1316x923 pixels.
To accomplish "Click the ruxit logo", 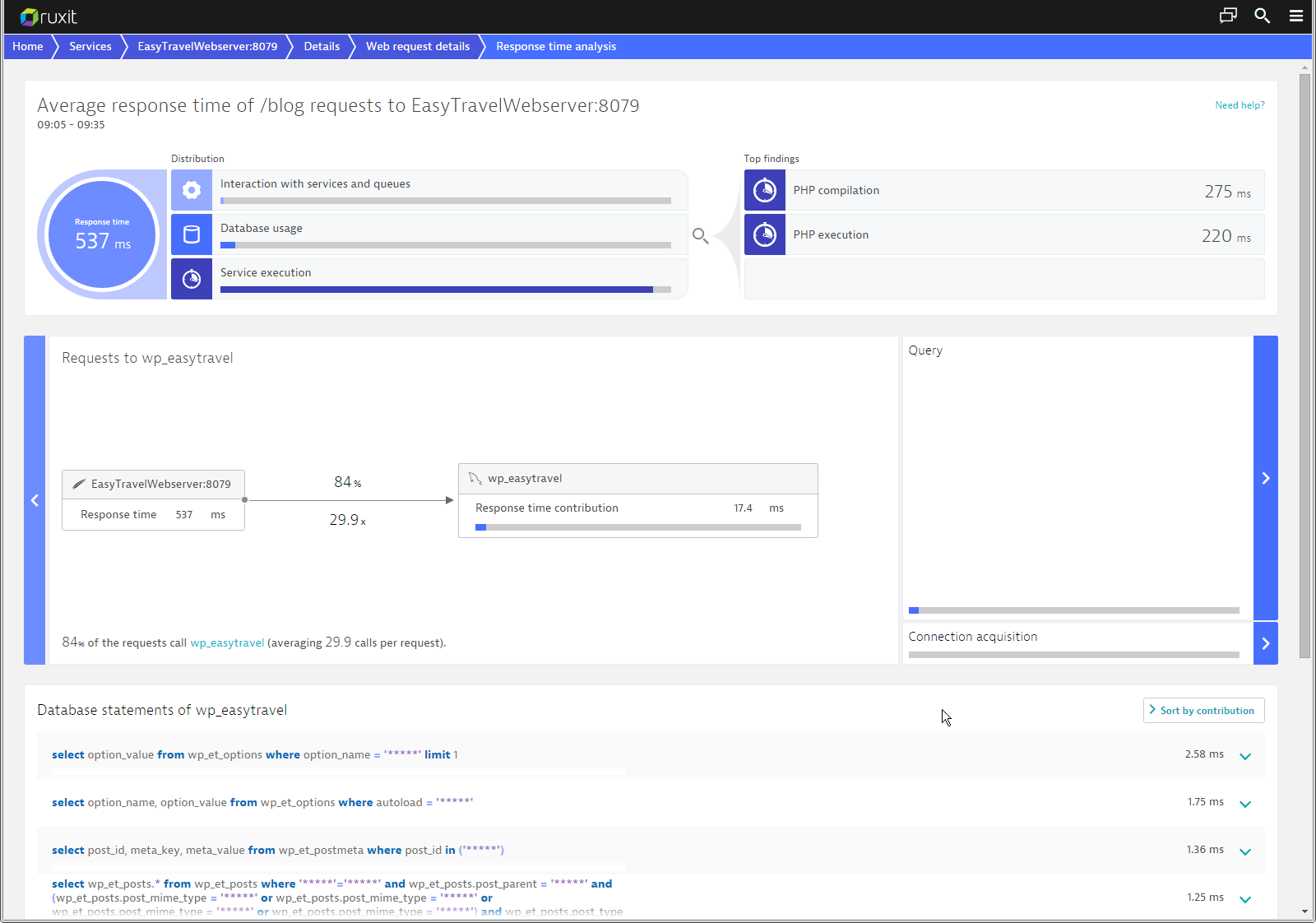I will 49,16.
